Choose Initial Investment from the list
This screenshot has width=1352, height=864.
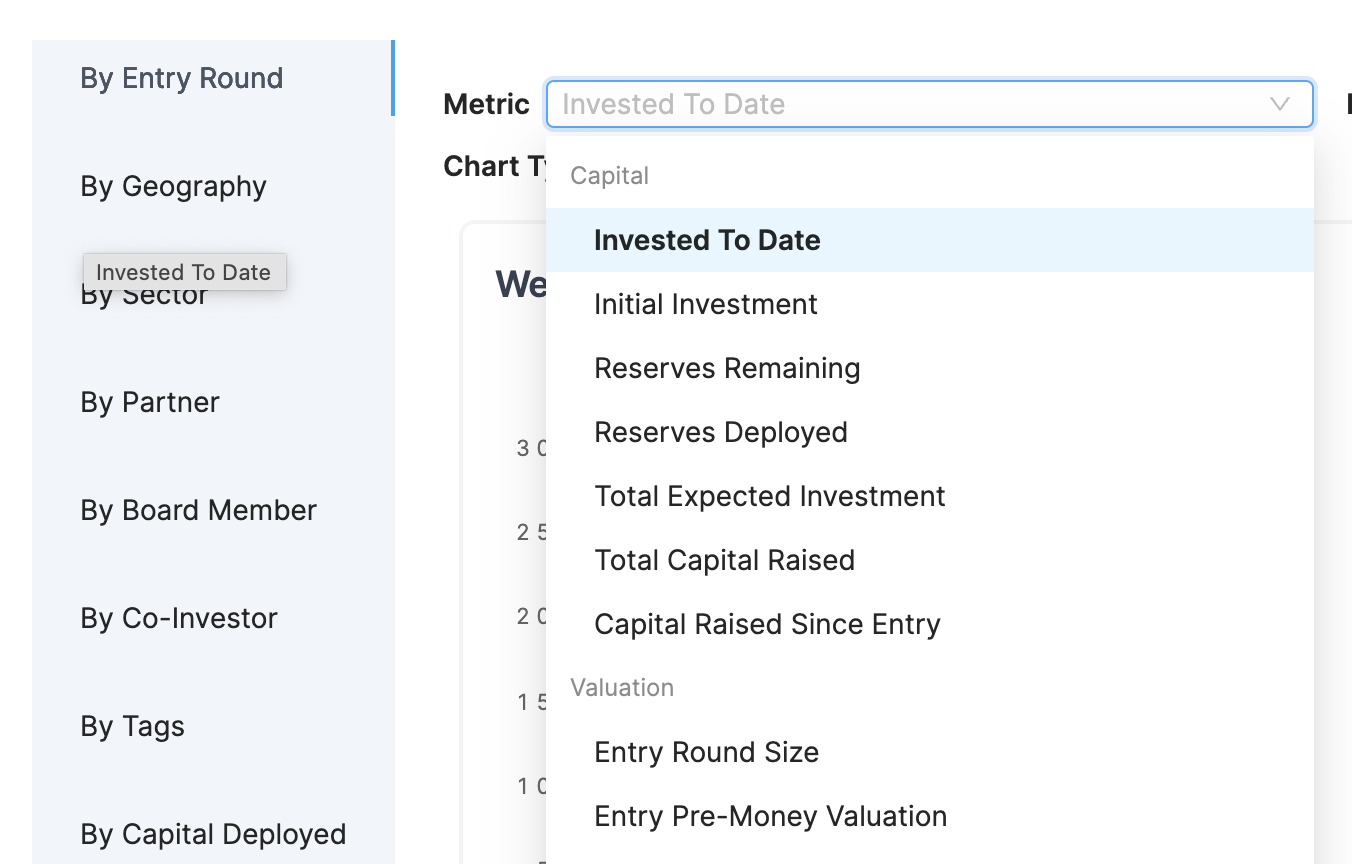[706, 304]
